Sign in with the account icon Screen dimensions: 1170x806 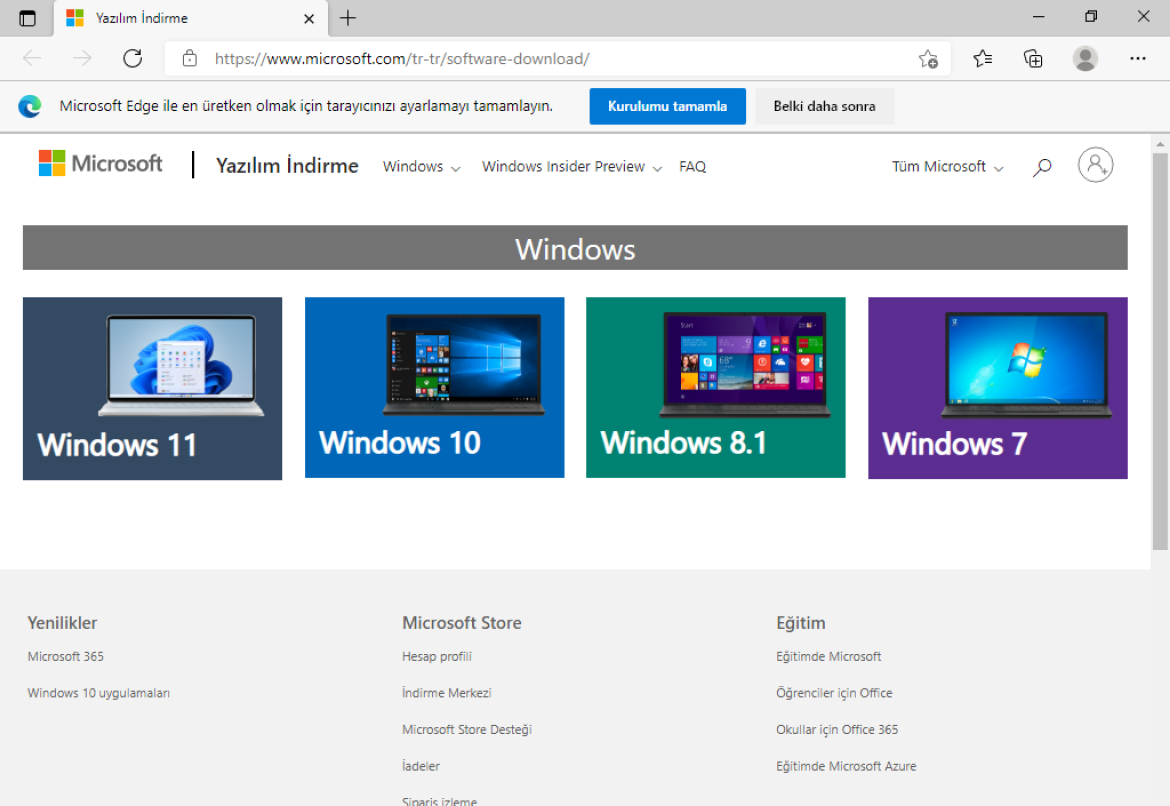(x=1095, y=165)
